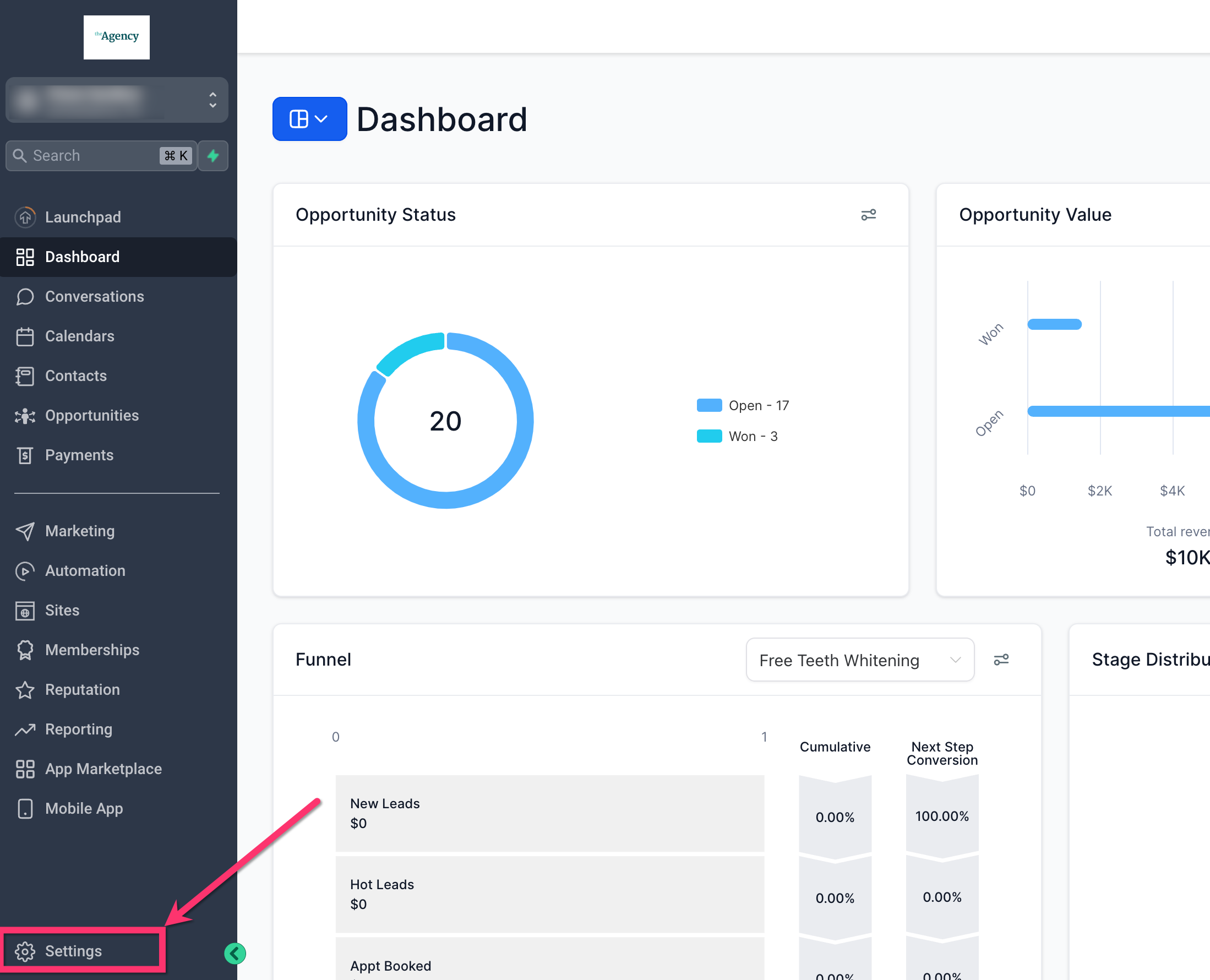Open Funnel widget filter settings icon
This screenshot has height=980, width=1210.
[x=1001, y=660]
